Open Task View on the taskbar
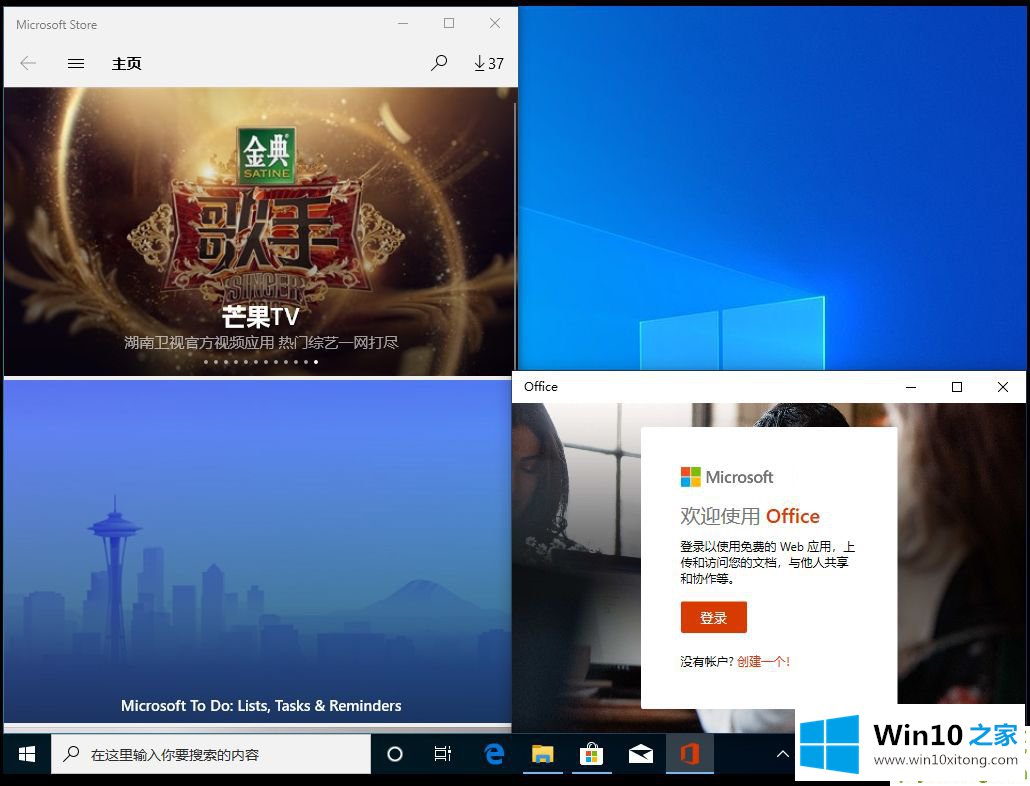 443,754
